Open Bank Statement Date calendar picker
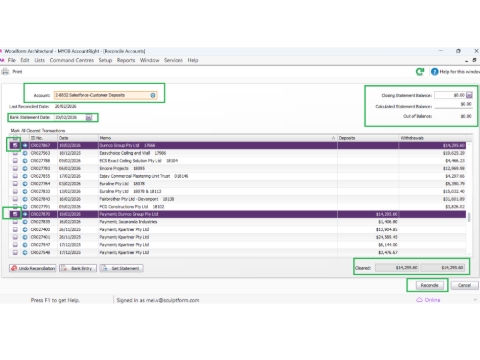 pyautogui.click(x=89, y=117)
